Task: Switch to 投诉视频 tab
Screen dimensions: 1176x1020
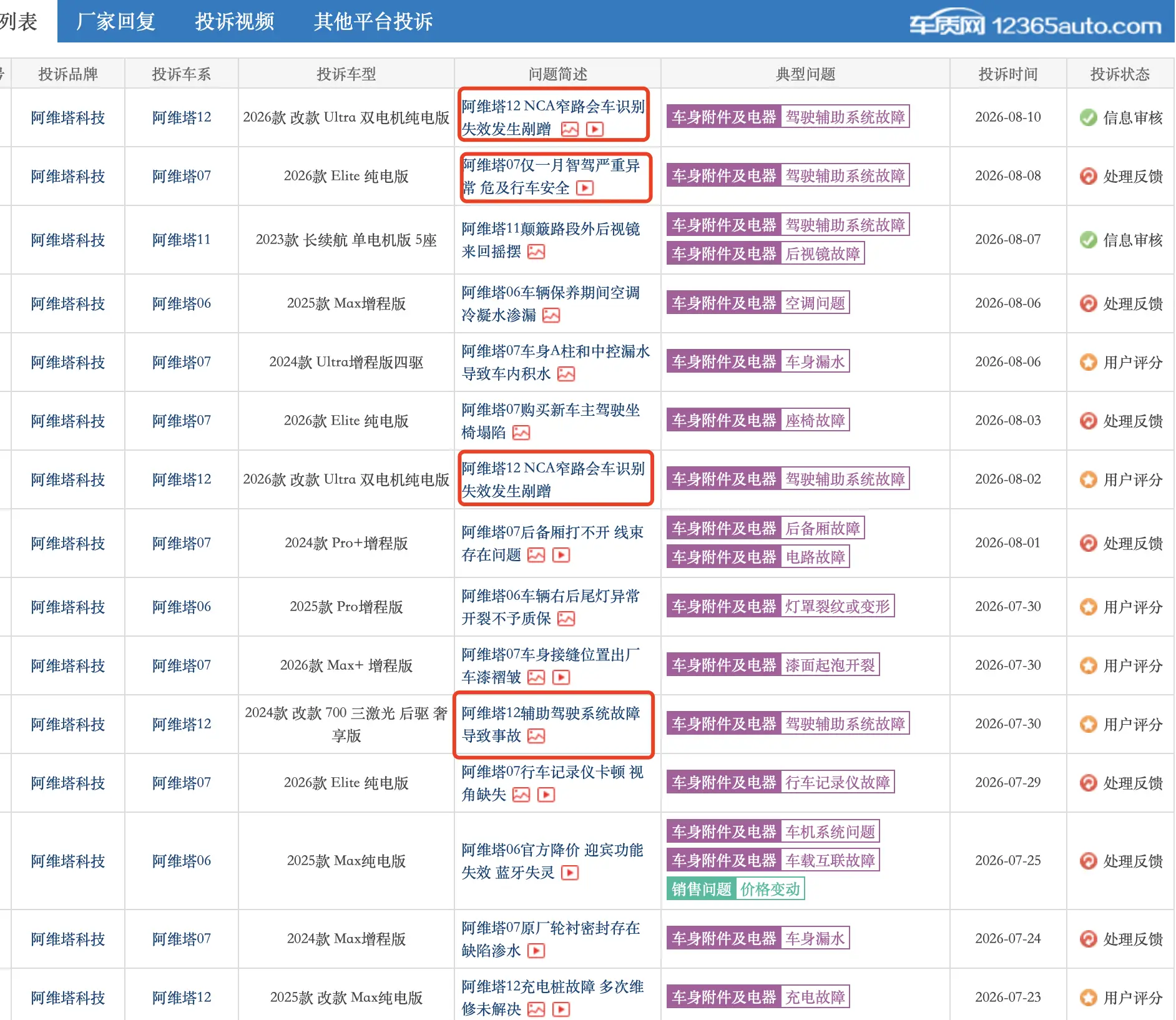Action: pyautogui.click(x=235, y=22)
